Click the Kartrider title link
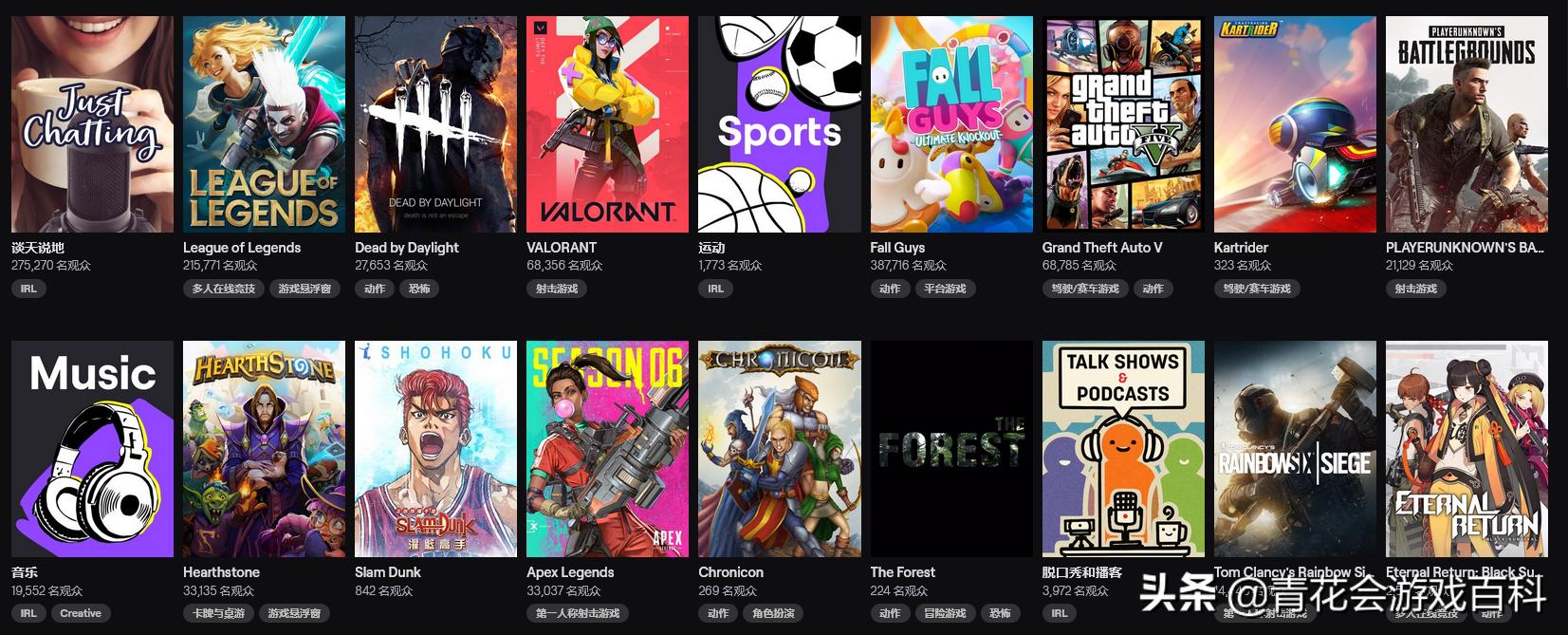This screenshot has height=635, width=1568. click(x=1241, y=248)
